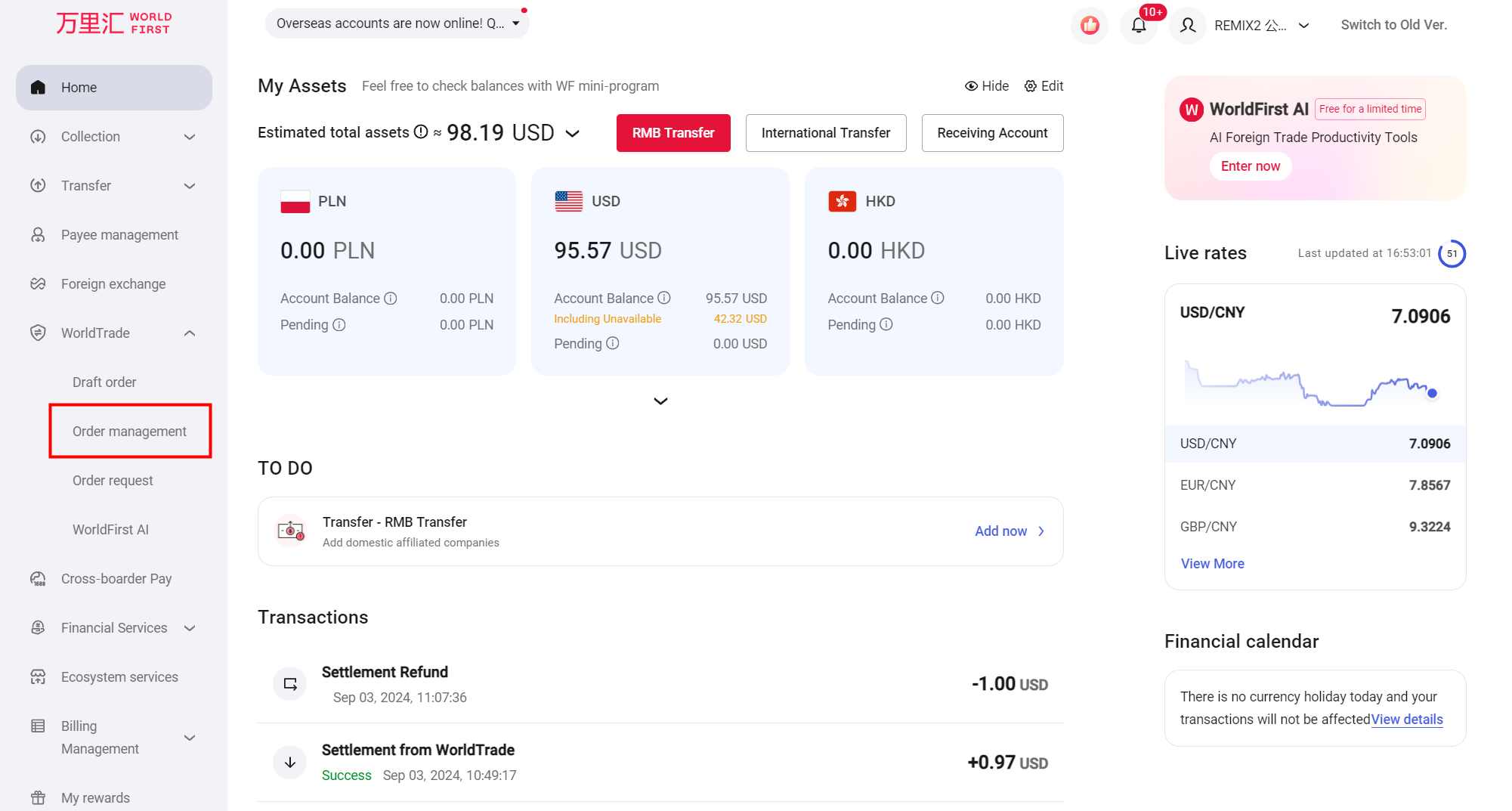Reveal more currency cards via down chevron
Screen dimensions: 1512x811
(x=660, y=401)
